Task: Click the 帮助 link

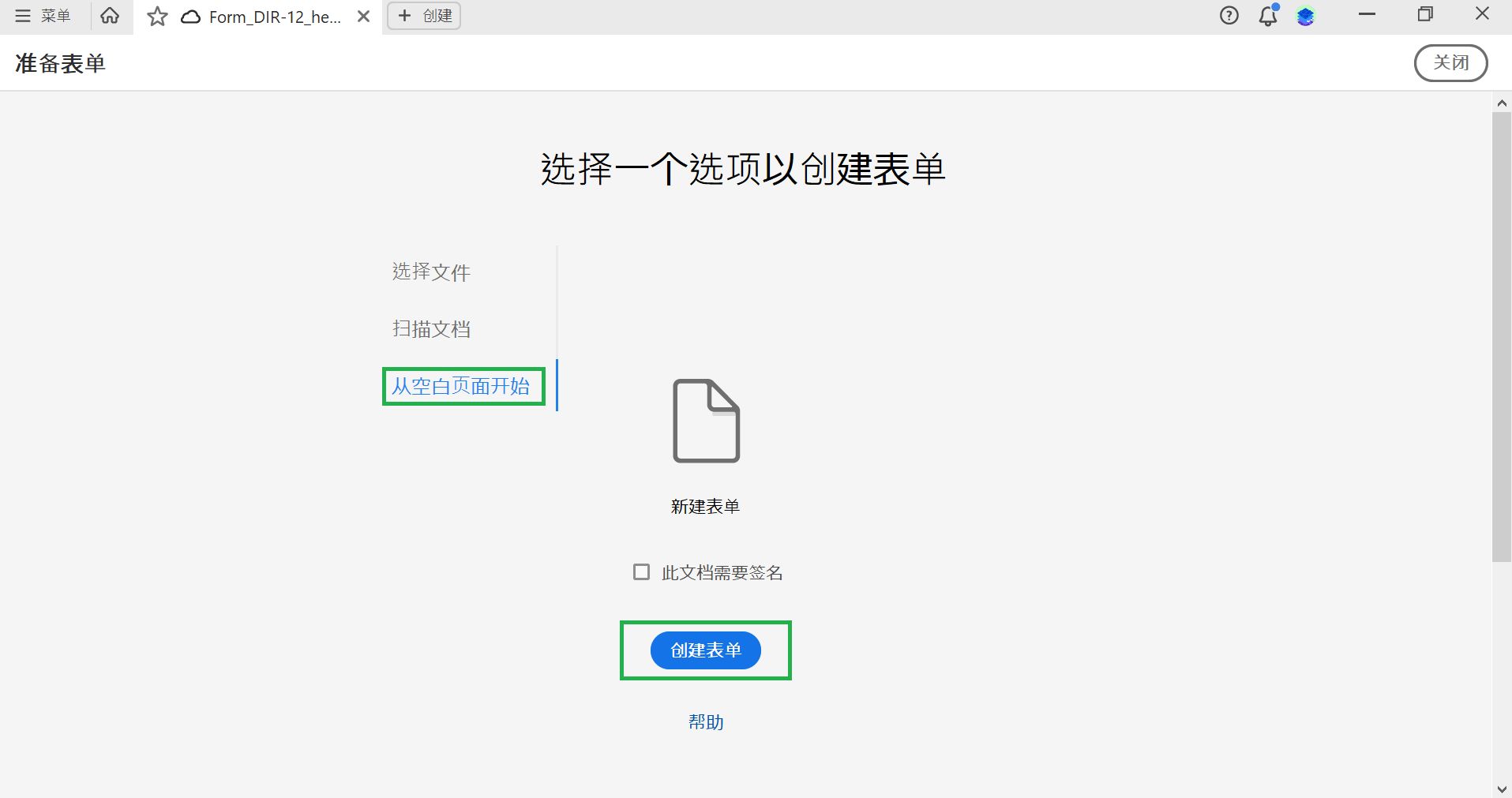Action: [x=705, y=721]
